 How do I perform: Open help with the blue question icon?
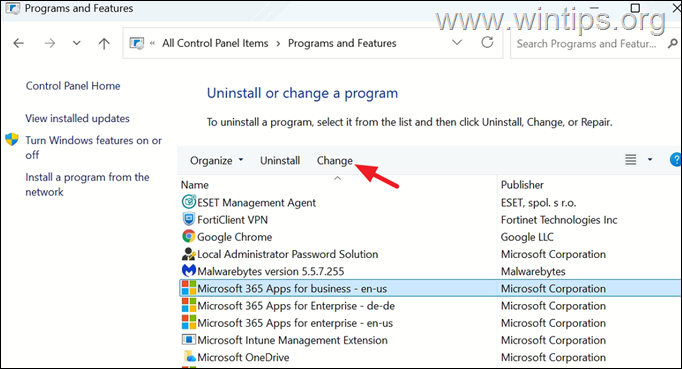tap(675, 160)
